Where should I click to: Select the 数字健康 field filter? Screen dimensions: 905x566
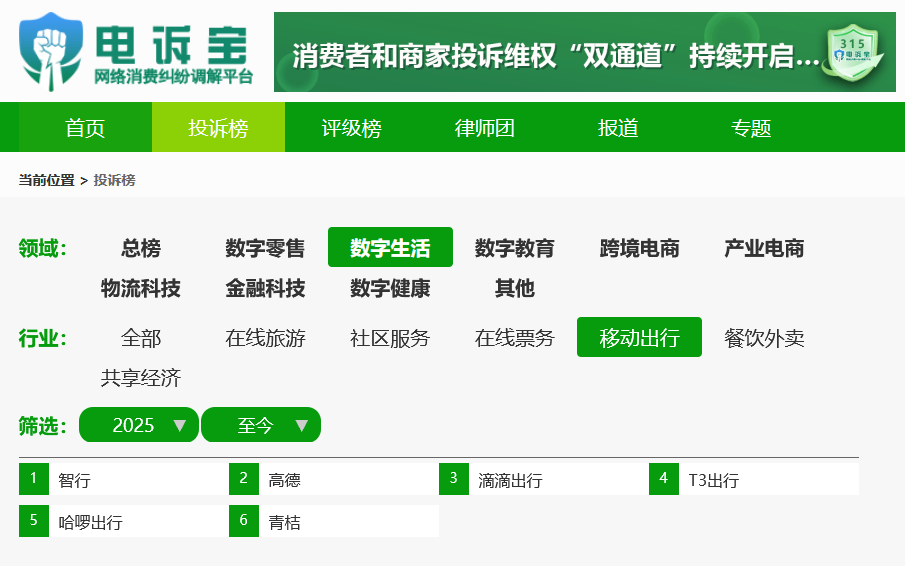390,288
